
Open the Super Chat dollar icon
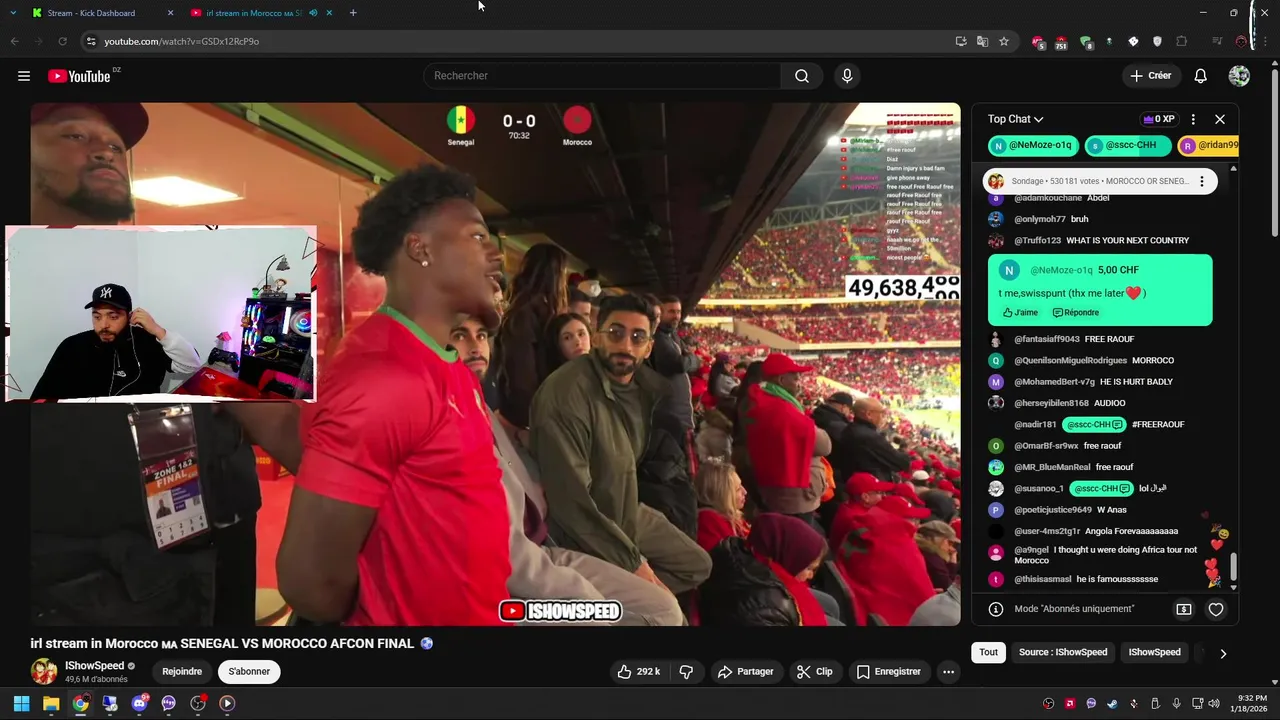1184,609
